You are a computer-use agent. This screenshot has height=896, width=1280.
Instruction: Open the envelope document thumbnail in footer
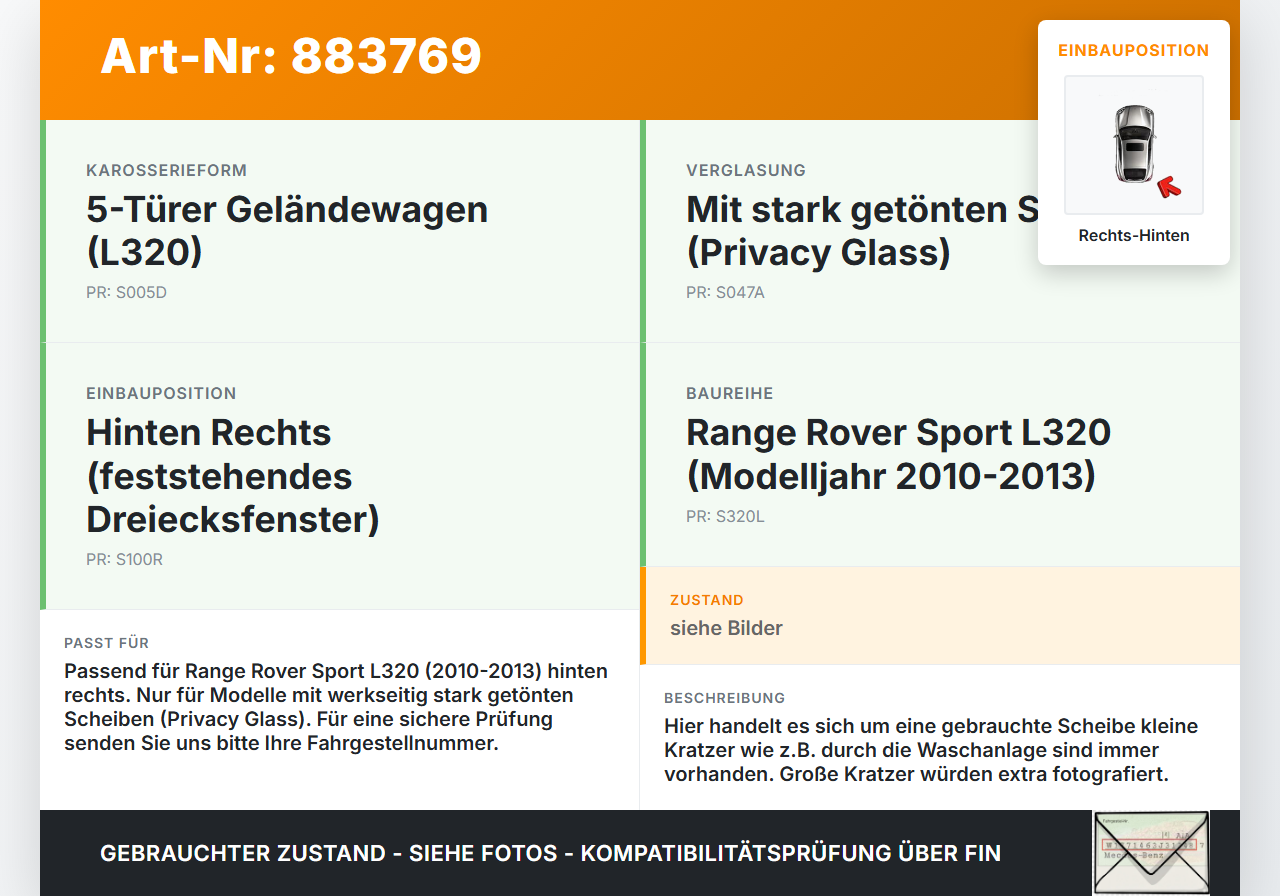tap(1151, 853)
